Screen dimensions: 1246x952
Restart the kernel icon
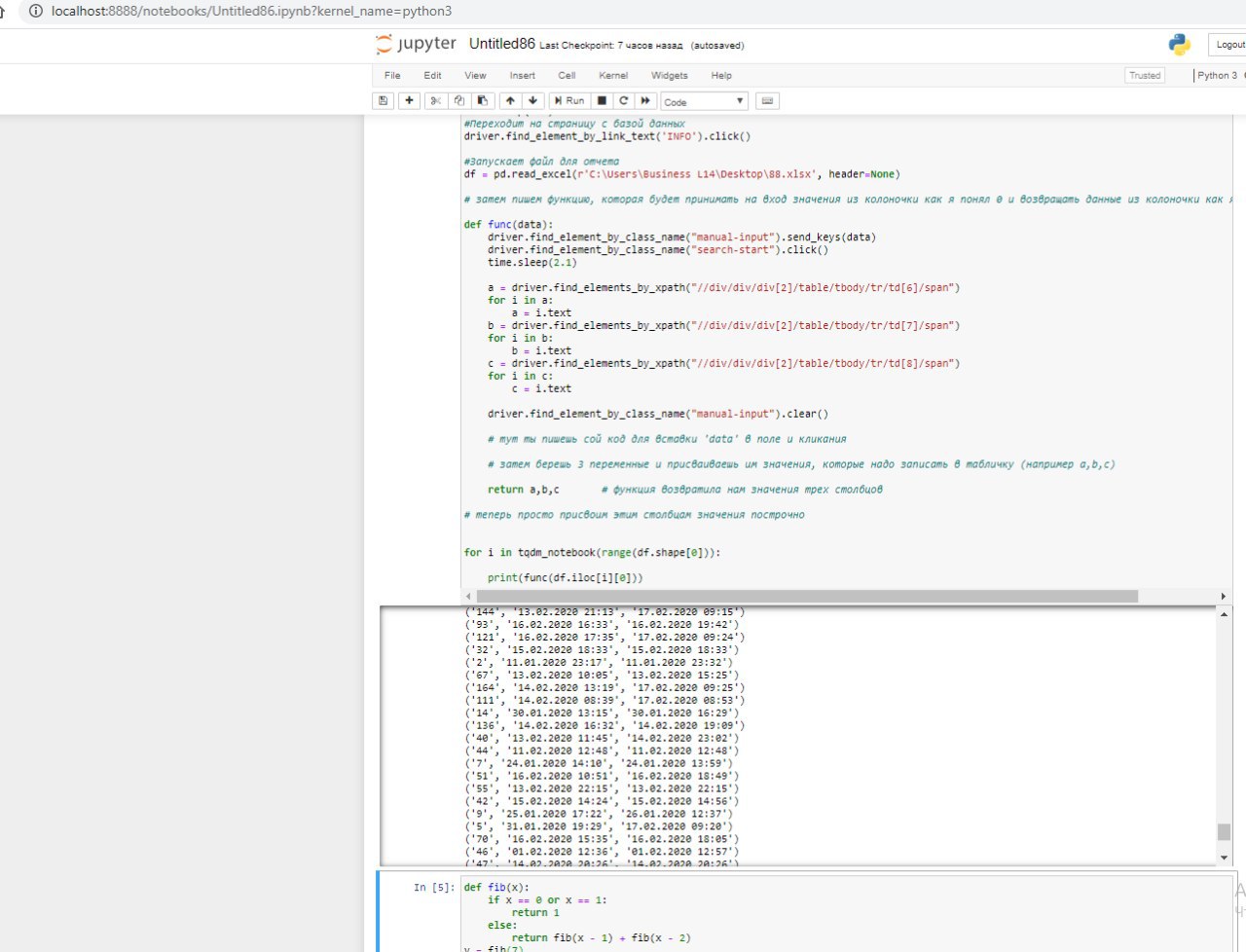coord(624,101)
